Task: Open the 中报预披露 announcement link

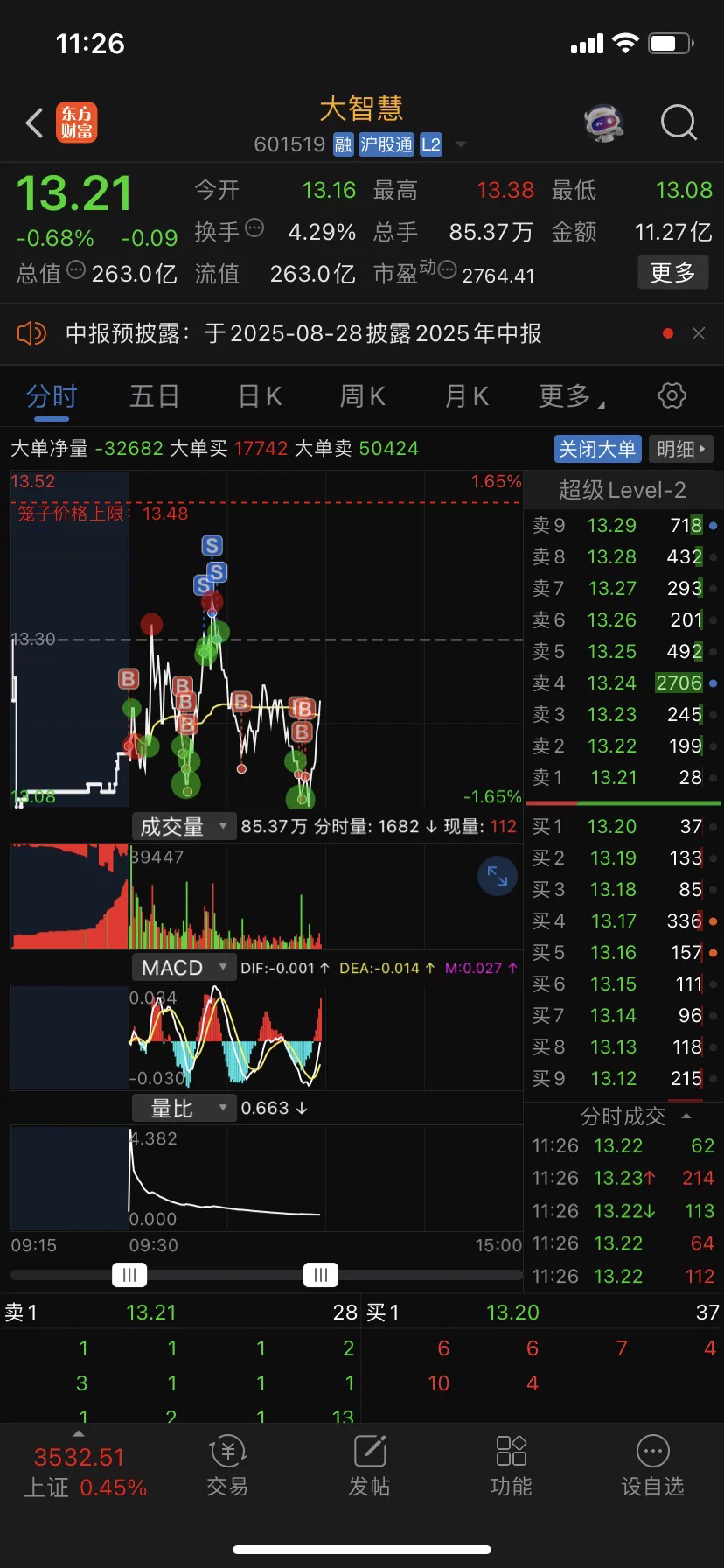Action: [x=303, y=333]
